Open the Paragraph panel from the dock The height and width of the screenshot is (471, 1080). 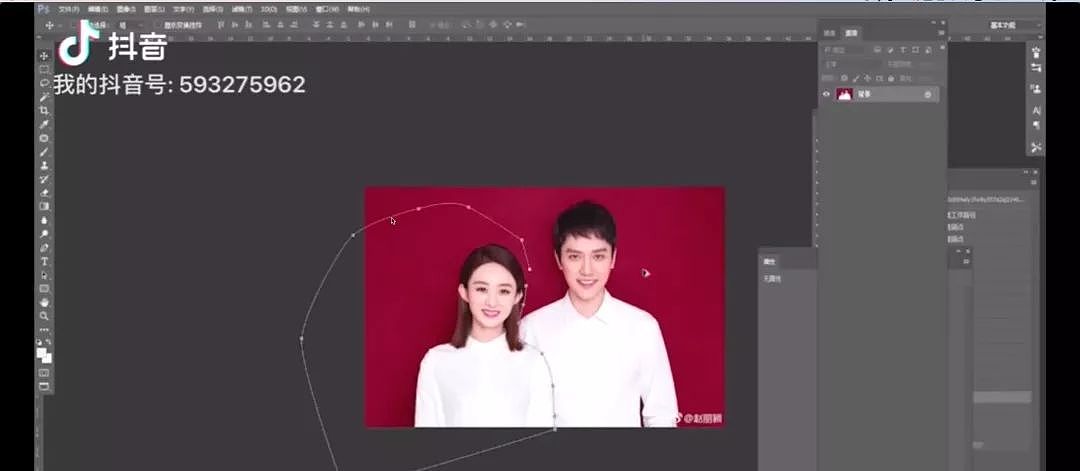[x=1036, y=126]
